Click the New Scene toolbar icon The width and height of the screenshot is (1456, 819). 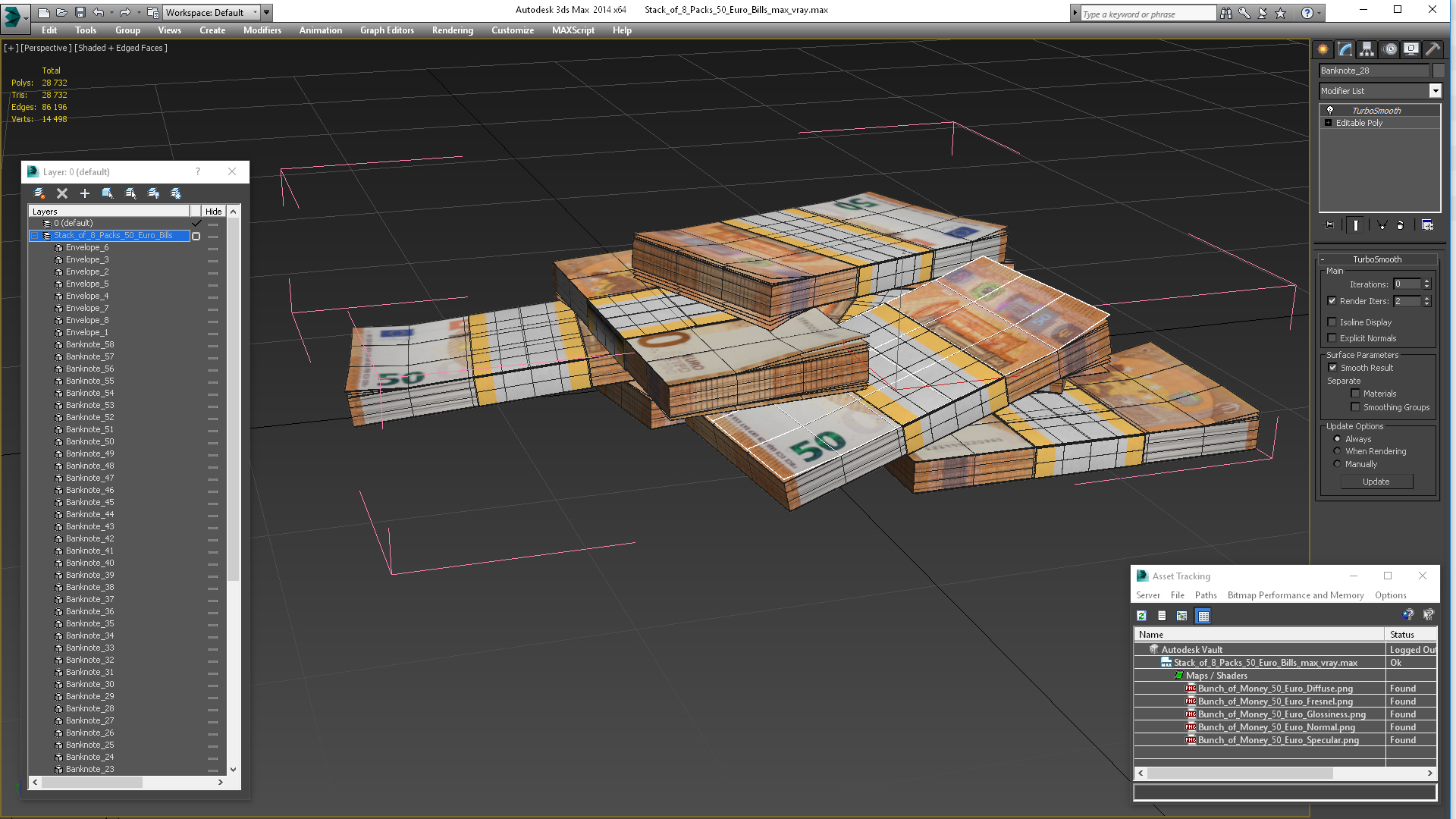(44, 12)
